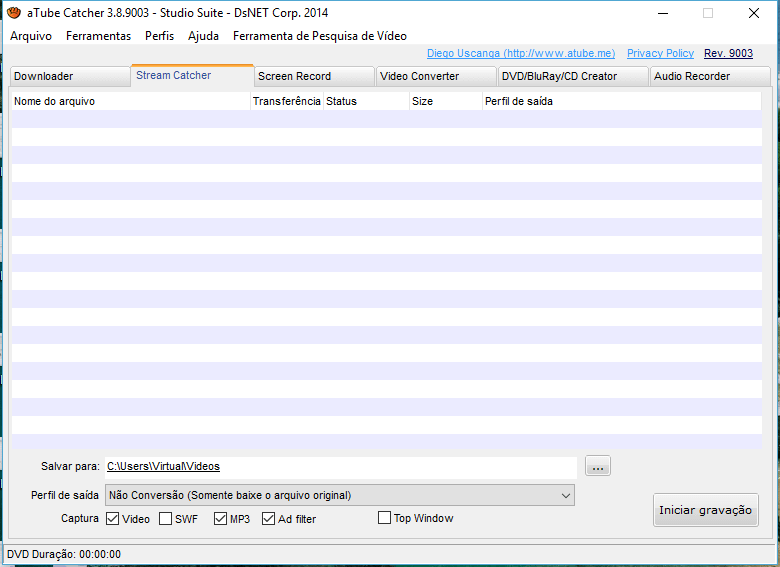
Task: Click the aTube Catcher app icon in title bar
Action: [x=13, y=13]
